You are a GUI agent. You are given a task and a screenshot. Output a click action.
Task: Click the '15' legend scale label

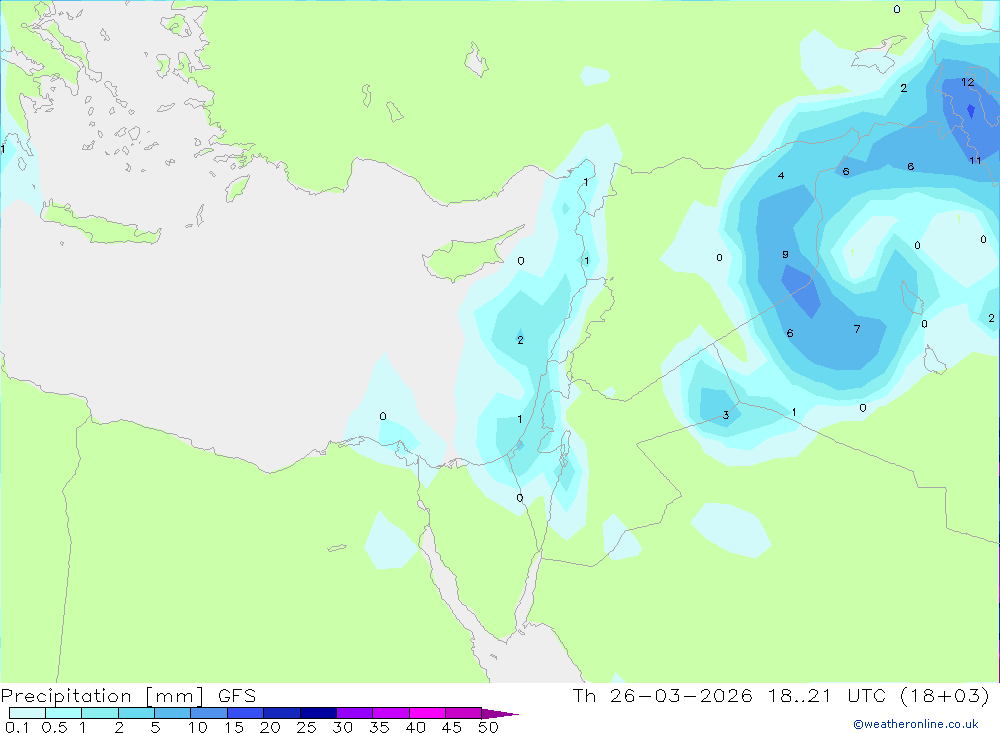coord(234,727)
